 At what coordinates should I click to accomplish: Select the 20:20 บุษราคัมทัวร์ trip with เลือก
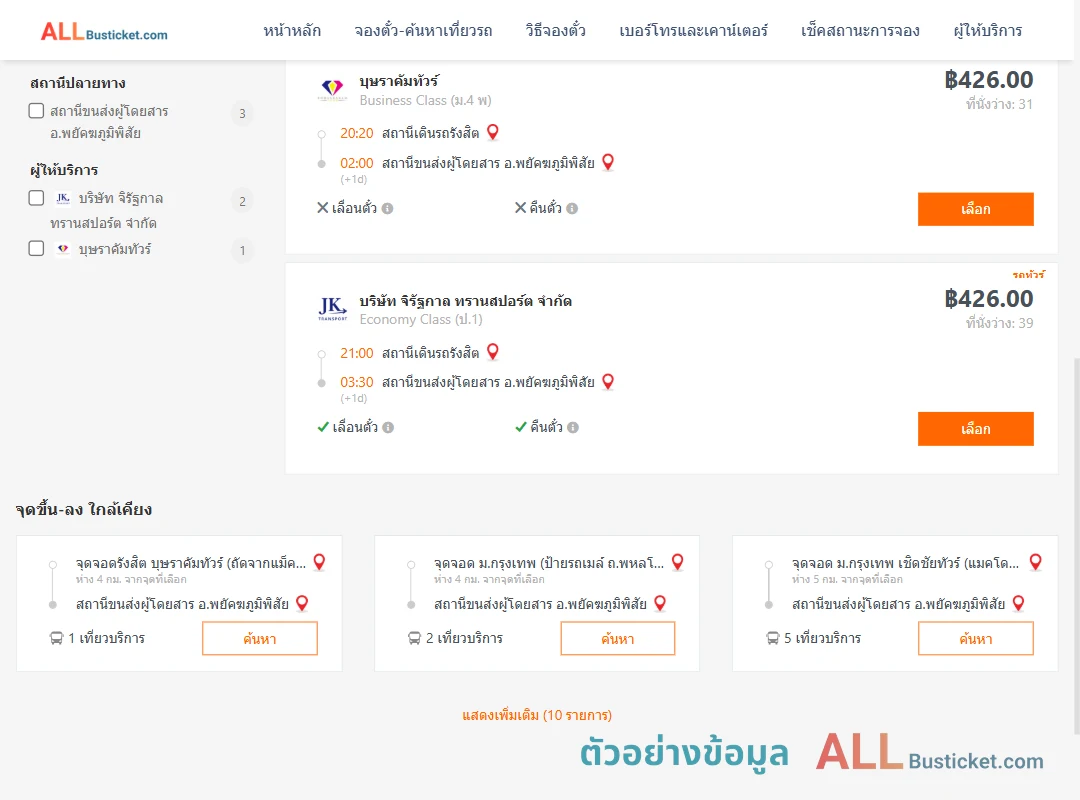(975, 209)
